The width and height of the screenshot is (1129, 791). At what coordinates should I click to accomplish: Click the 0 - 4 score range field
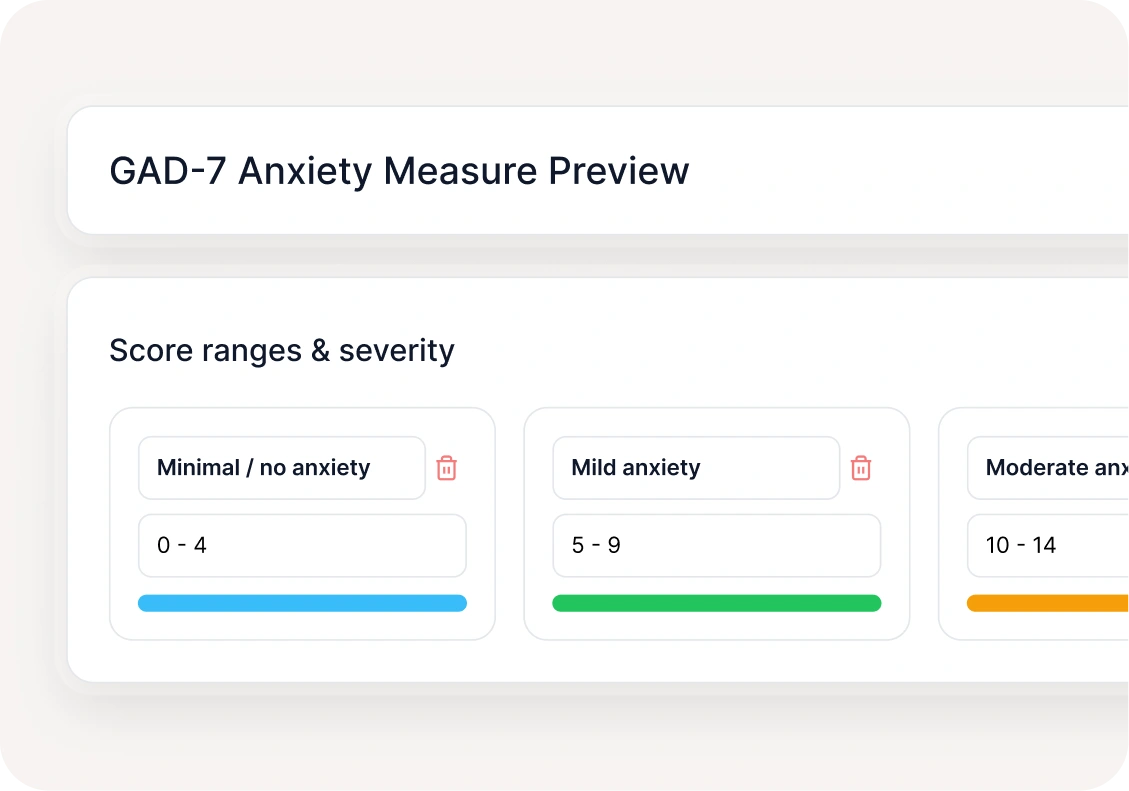tap(302, 546)
